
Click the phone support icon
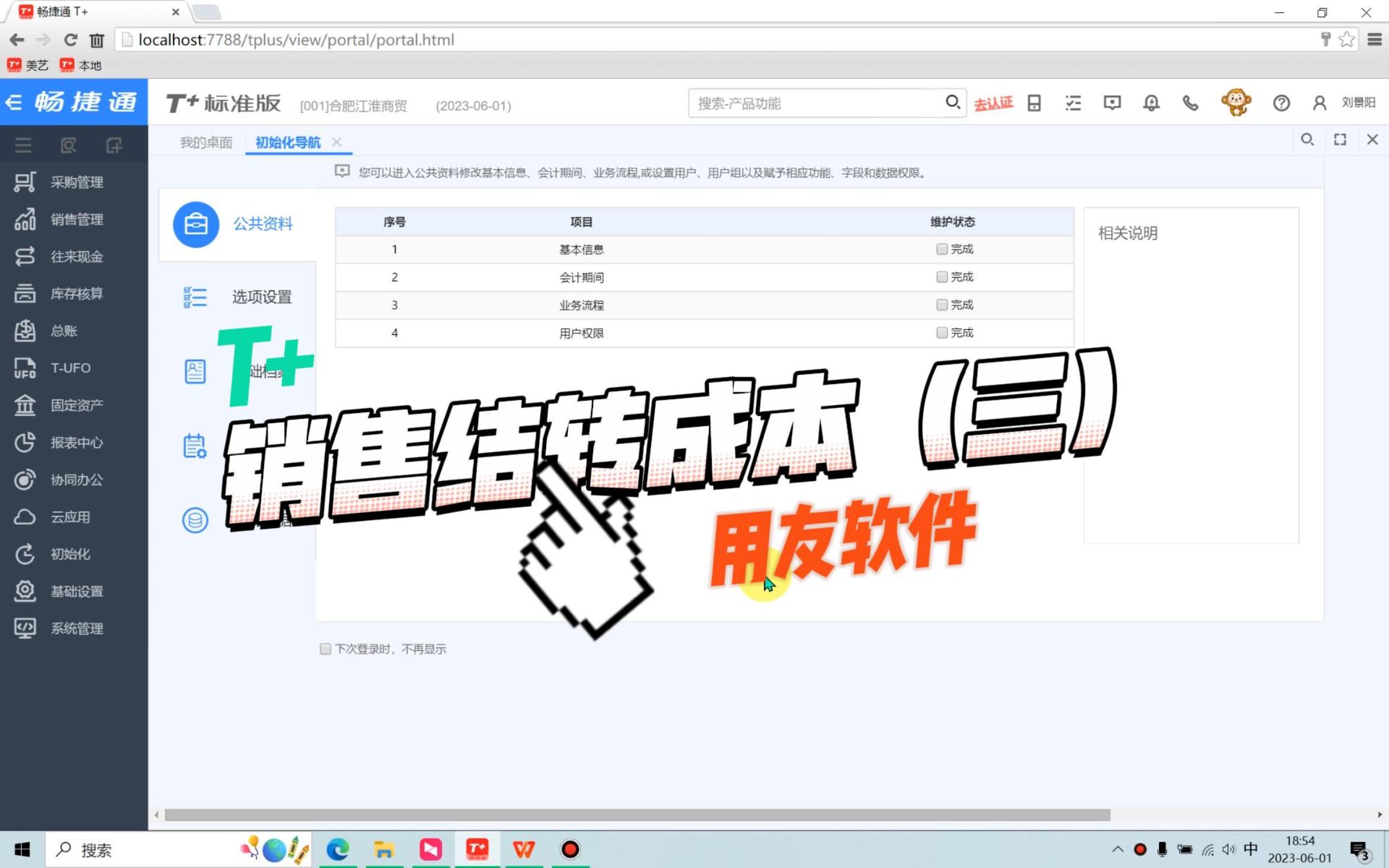coord(1190,103)
